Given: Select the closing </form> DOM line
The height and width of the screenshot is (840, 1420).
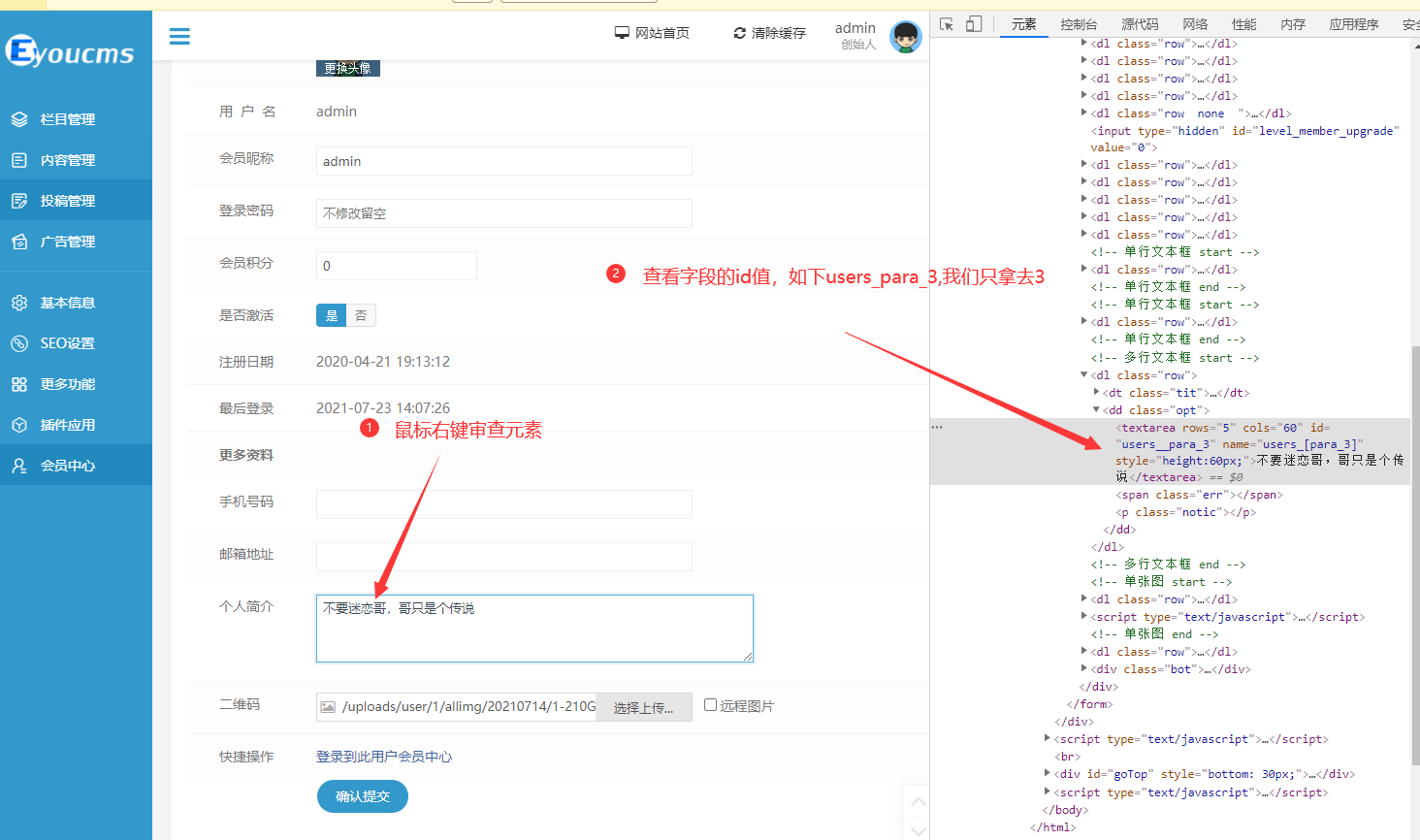Looking at the screenshot, I should coord(1090,704).
